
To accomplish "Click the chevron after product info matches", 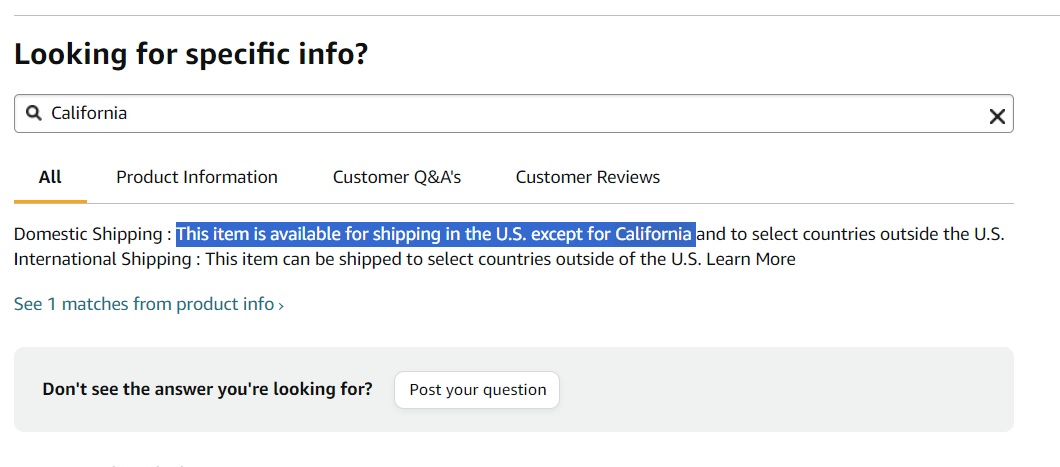I will pos(281,305).
